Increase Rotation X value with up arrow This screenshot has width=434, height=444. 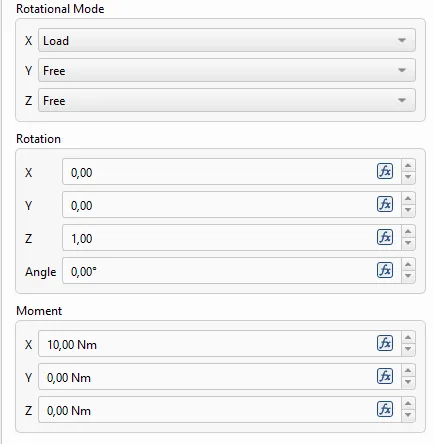408,166
